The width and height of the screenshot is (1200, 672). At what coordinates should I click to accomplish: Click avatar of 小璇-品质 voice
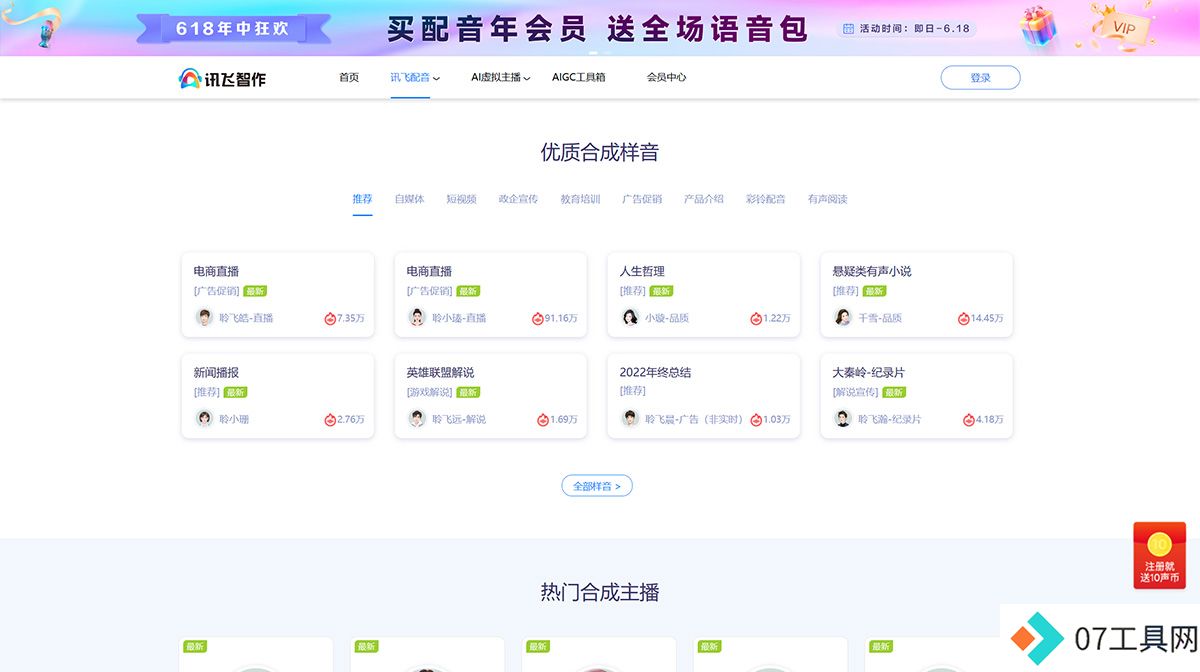(630, 317)
